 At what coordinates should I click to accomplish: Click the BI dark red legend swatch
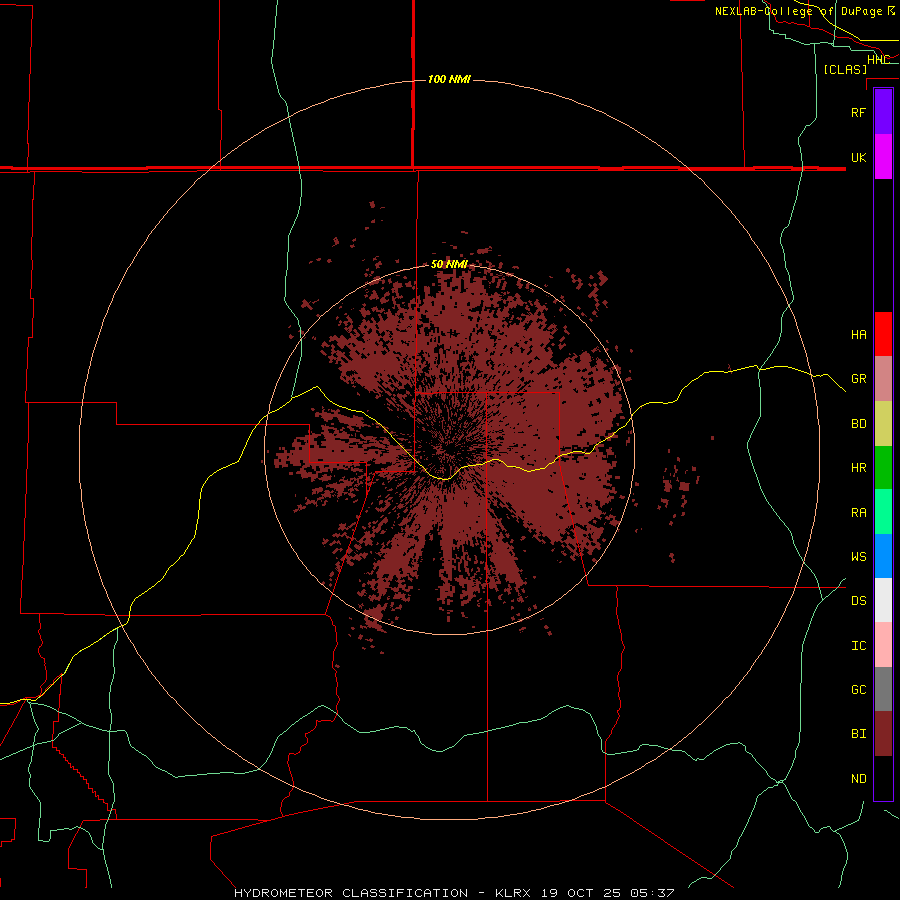point(883,734)
